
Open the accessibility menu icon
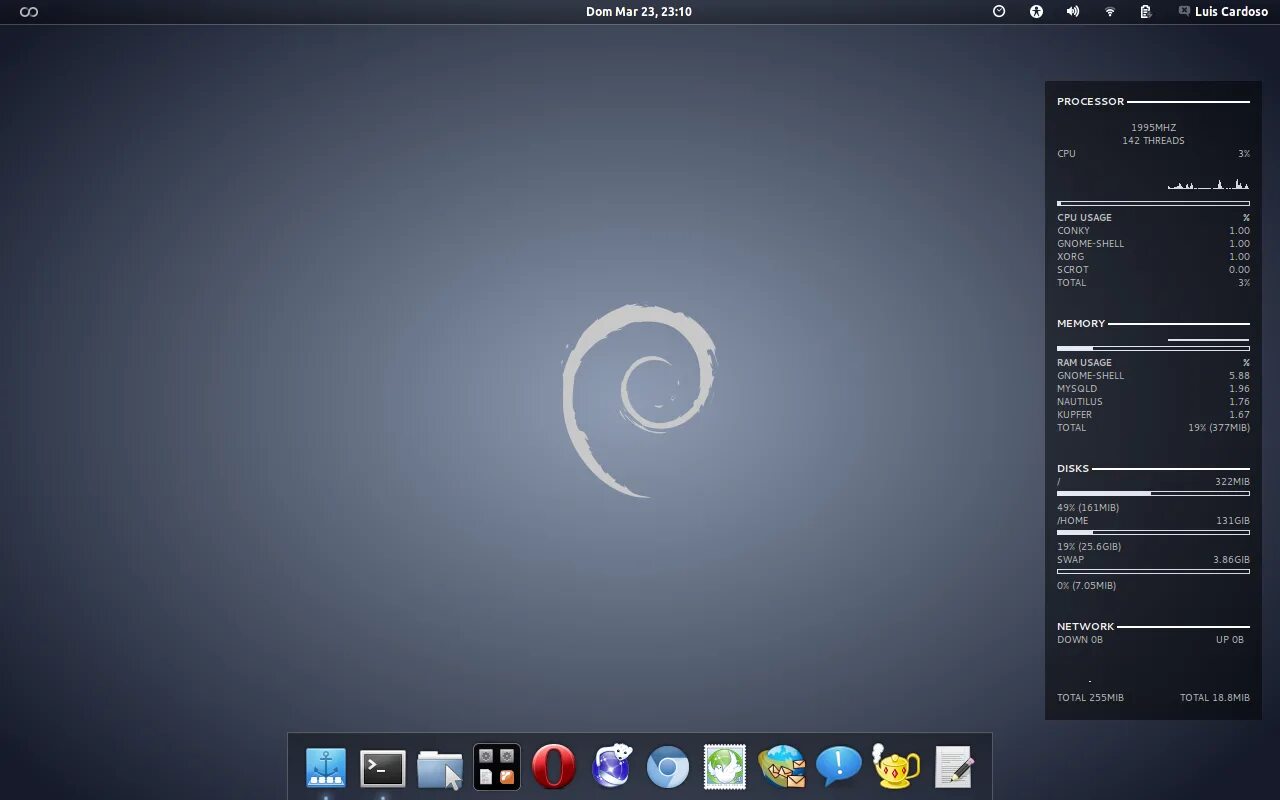point(1036,12)
